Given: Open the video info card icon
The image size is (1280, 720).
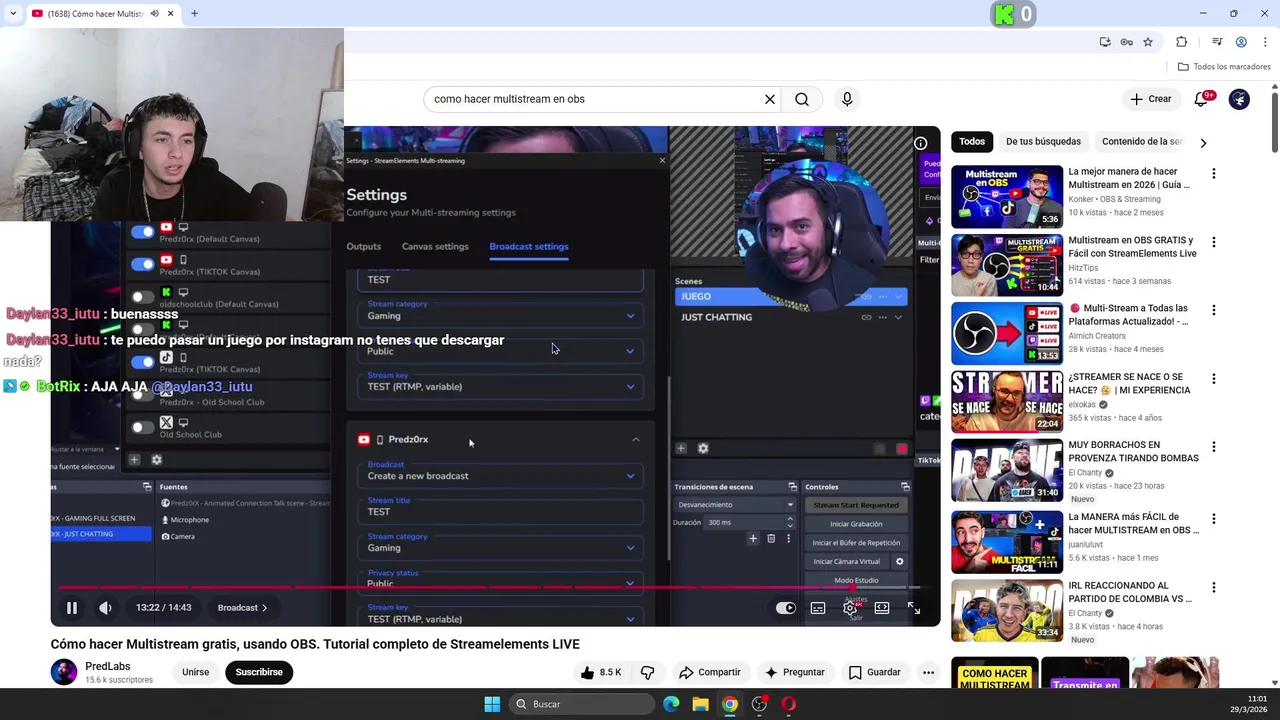Looking at the screenshot, I should point(920,143).
